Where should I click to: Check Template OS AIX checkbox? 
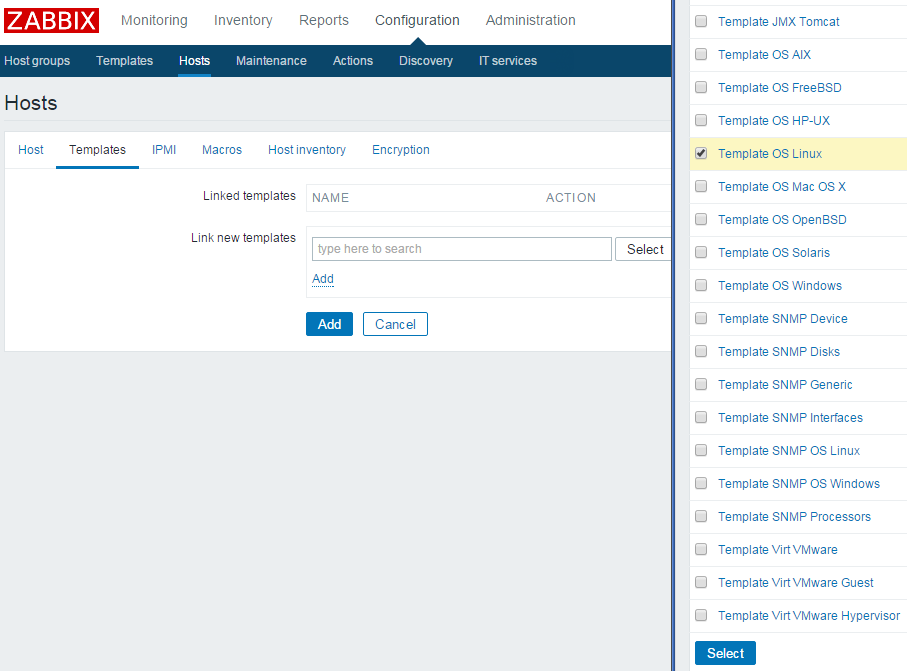click(x=701, y=54)
